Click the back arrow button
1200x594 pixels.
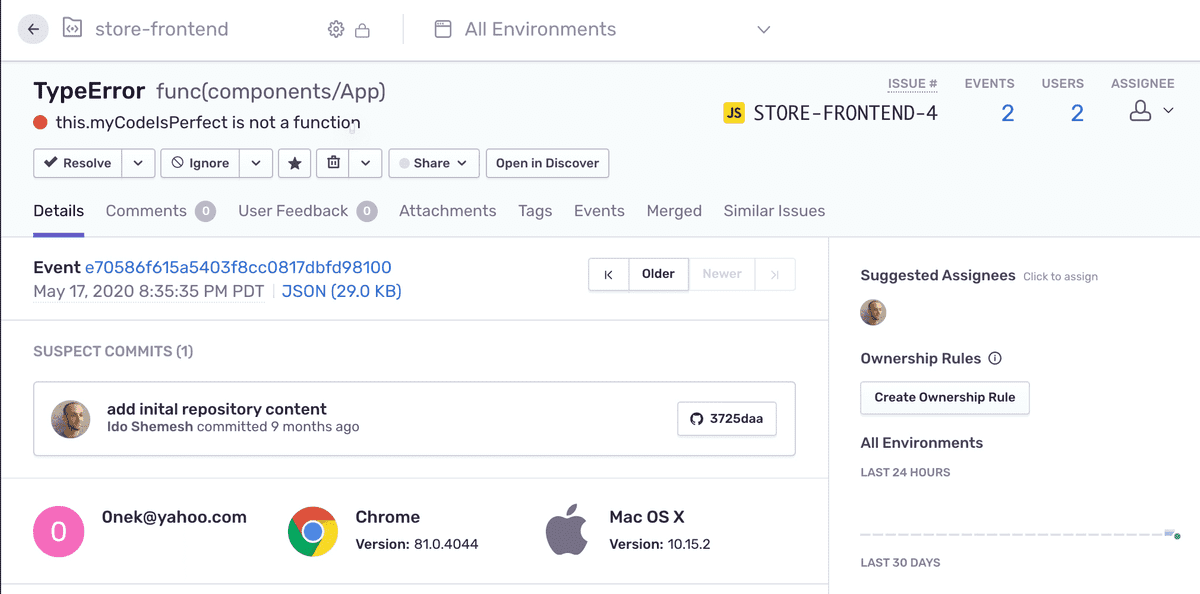tap(33, 29)
